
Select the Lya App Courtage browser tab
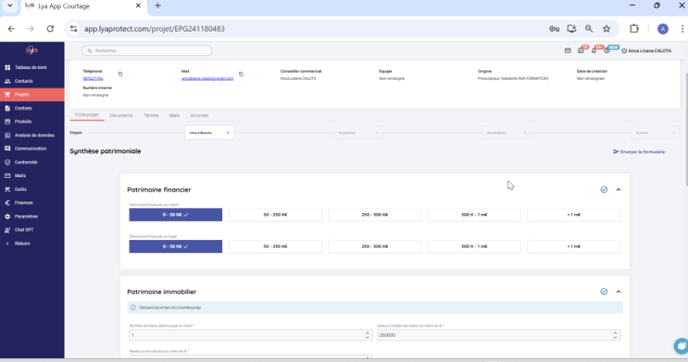click(83, 7)
